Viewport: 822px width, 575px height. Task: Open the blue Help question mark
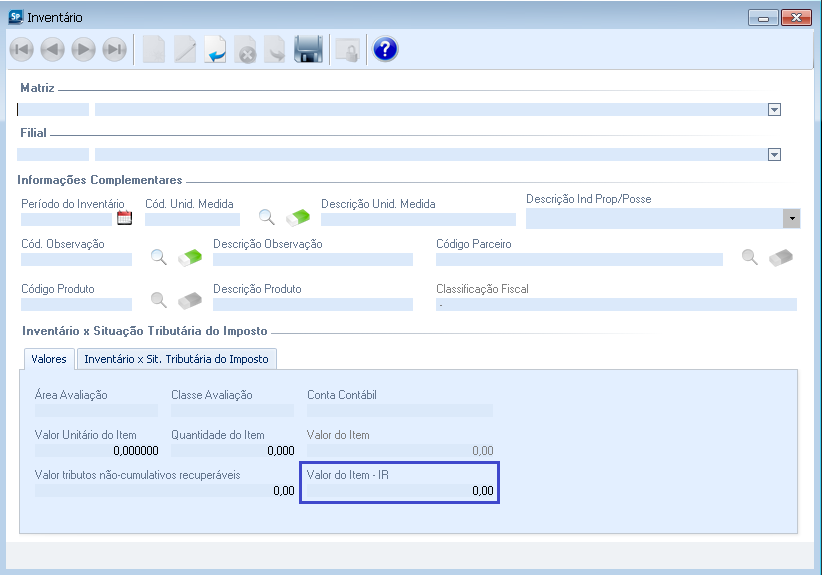tap(385, 50)
